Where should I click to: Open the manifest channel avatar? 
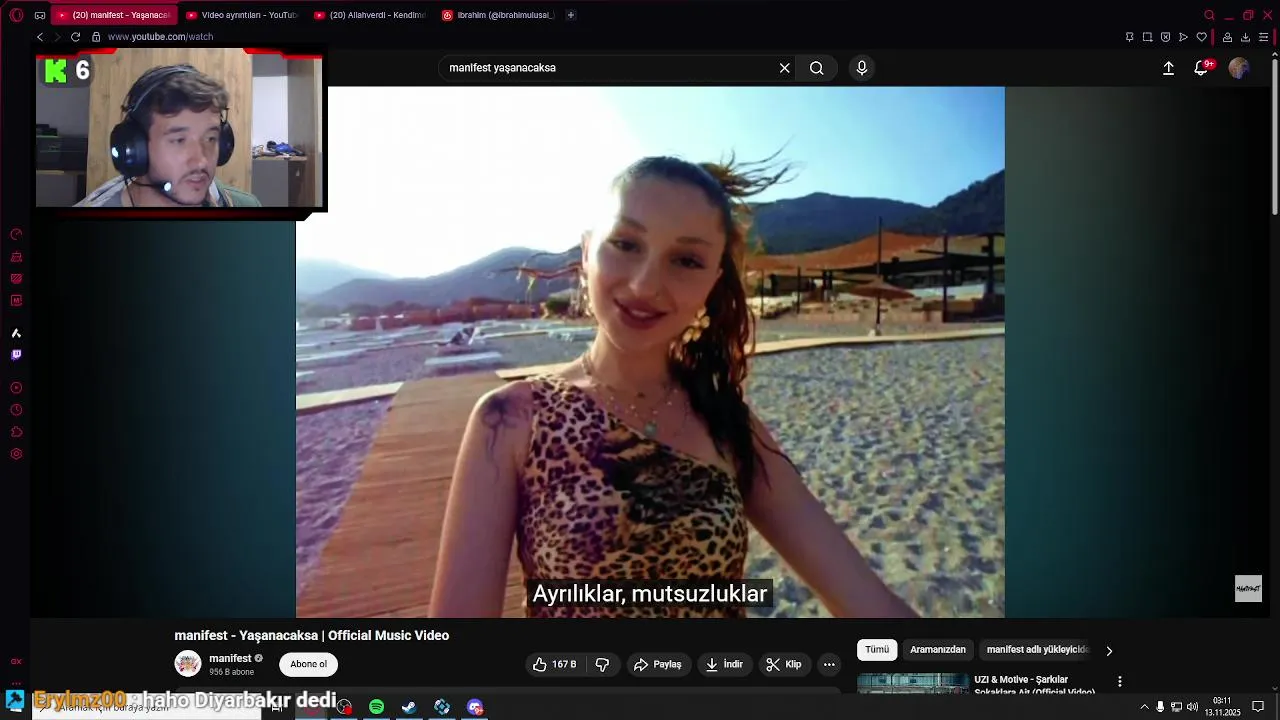(188, 664)
